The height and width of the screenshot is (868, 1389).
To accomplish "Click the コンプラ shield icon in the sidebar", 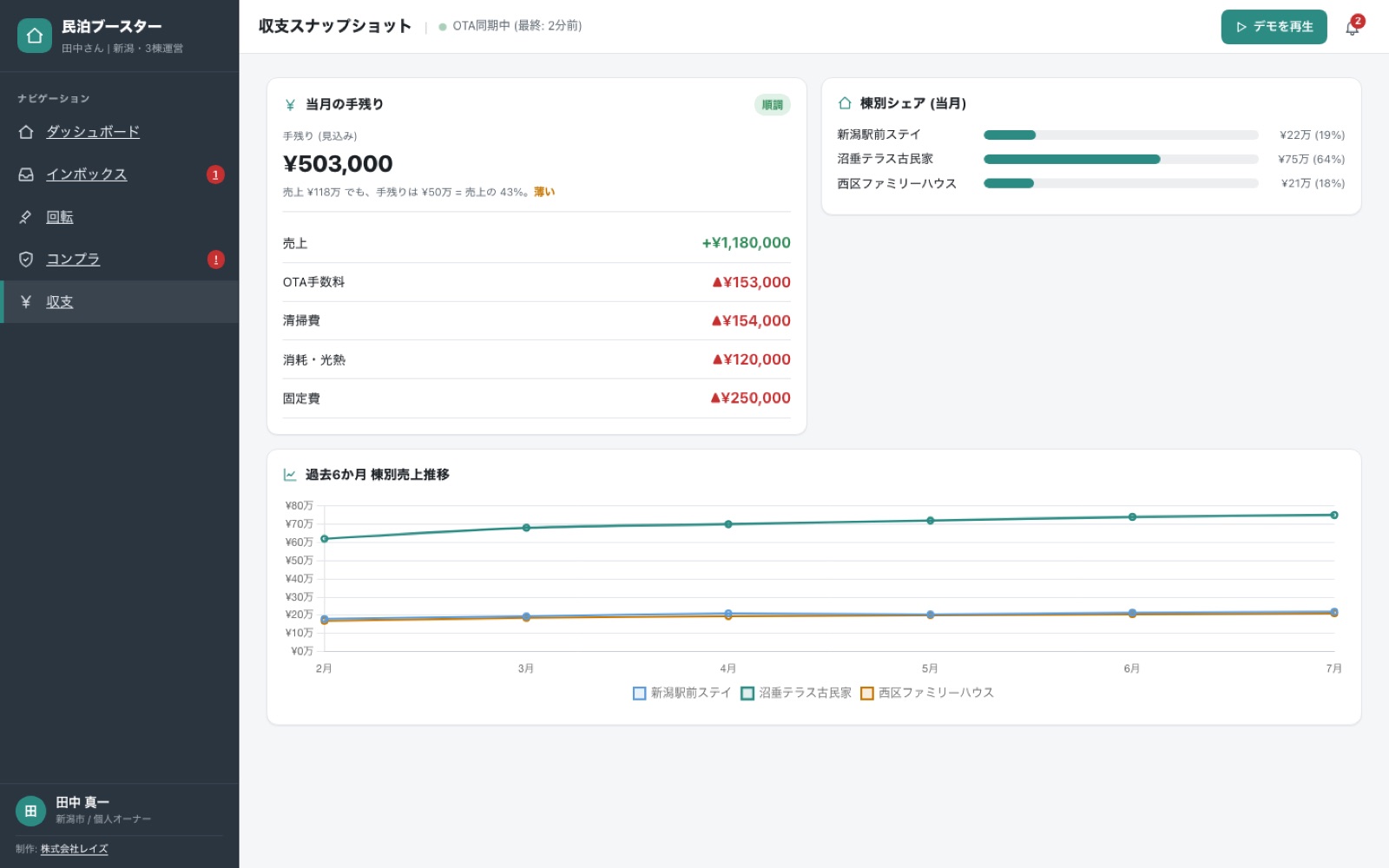I will pyautogui.click(x=26, y=260).
